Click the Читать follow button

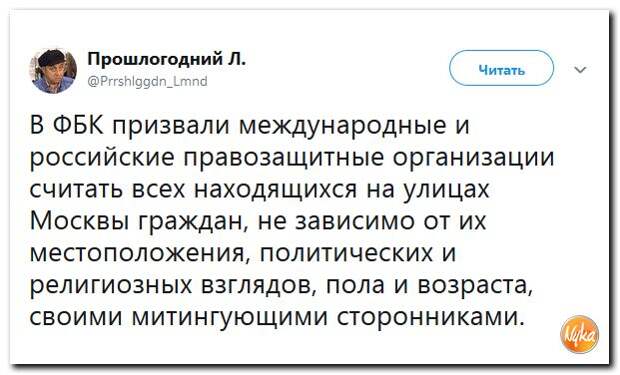click(x=501, y=68)
